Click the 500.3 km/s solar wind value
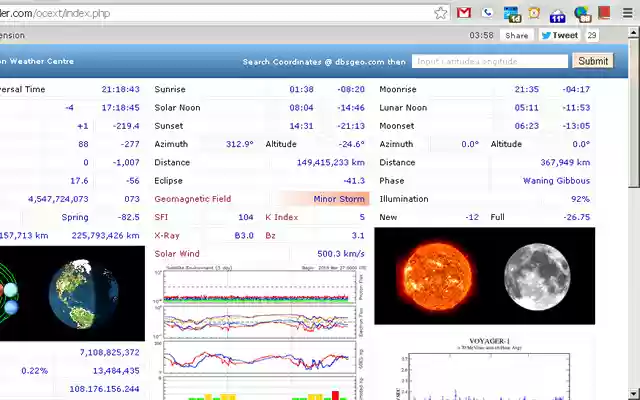The height and width of the screenshot is (400, 640). coord(341,253)
